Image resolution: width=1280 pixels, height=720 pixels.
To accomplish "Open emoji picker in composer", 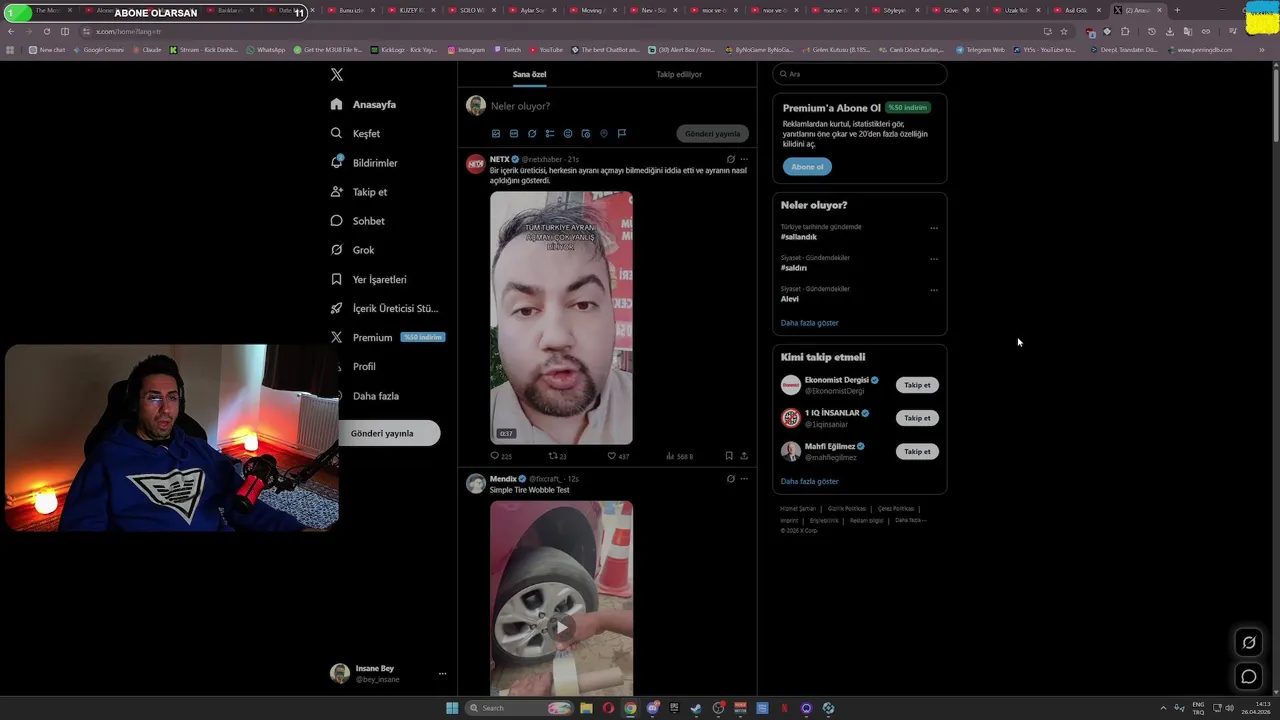I will tap(568, 133).
